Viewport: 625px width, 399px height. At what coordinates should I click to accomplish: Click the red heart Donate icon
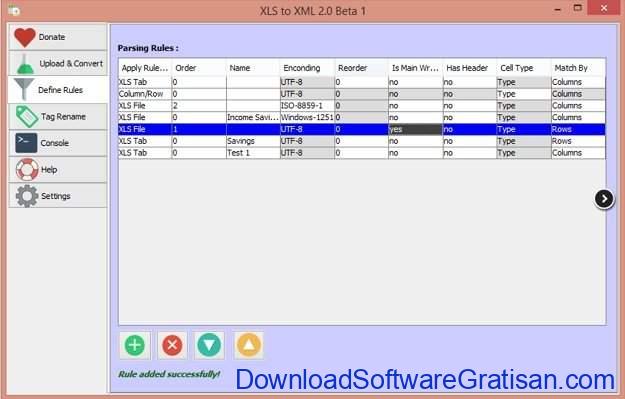point(25,37)
